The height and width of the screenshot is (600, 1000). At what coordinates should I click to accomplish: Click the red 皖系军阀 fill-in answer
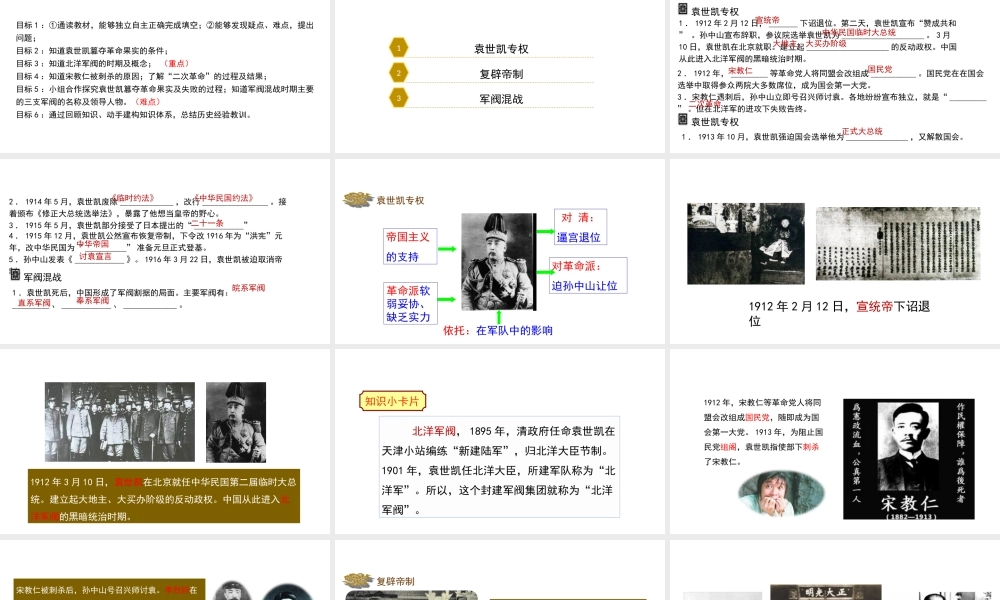pos(248,288)
